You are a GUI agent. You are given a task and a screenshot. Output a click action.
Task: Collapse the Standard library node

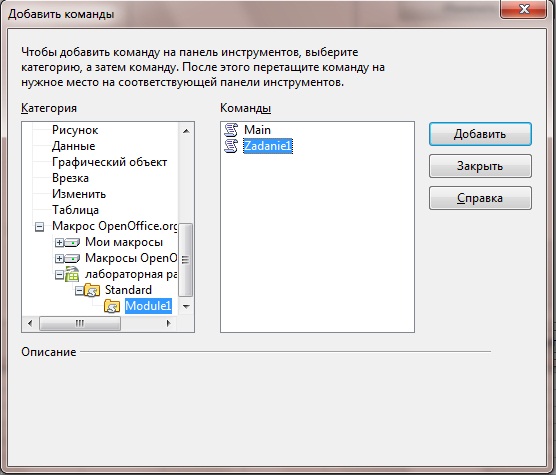click(x=79, y=291)
